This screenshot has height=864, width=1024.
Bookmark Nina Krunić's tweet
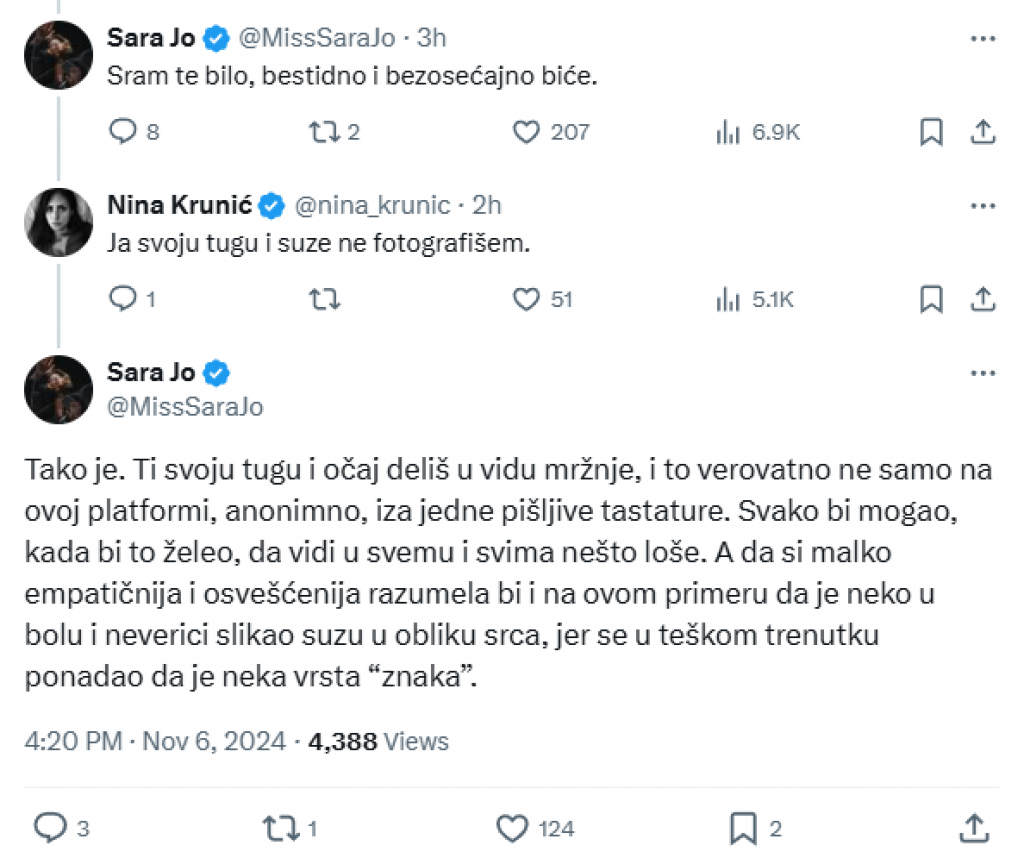click(933, 298)
